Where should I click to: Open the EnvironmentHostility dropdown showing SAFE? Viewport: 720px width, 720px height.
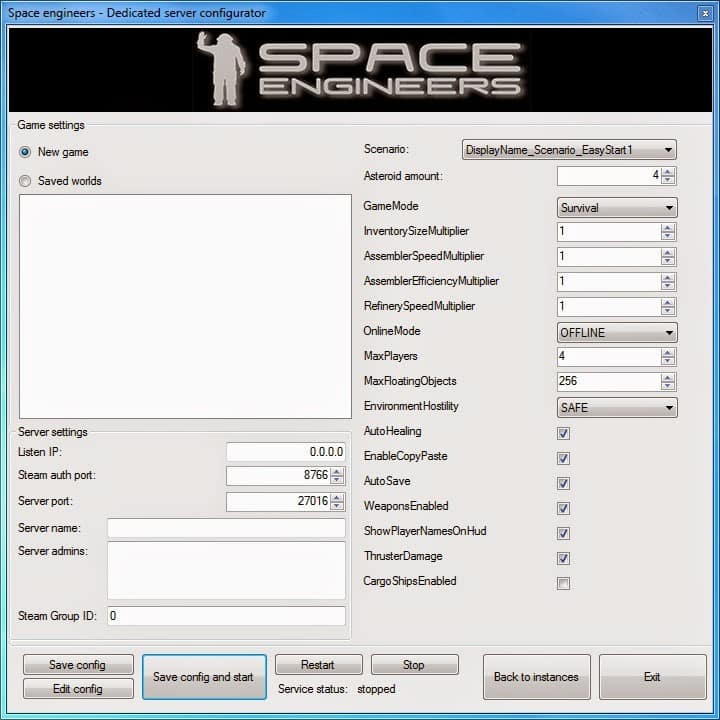coord(617,407)
